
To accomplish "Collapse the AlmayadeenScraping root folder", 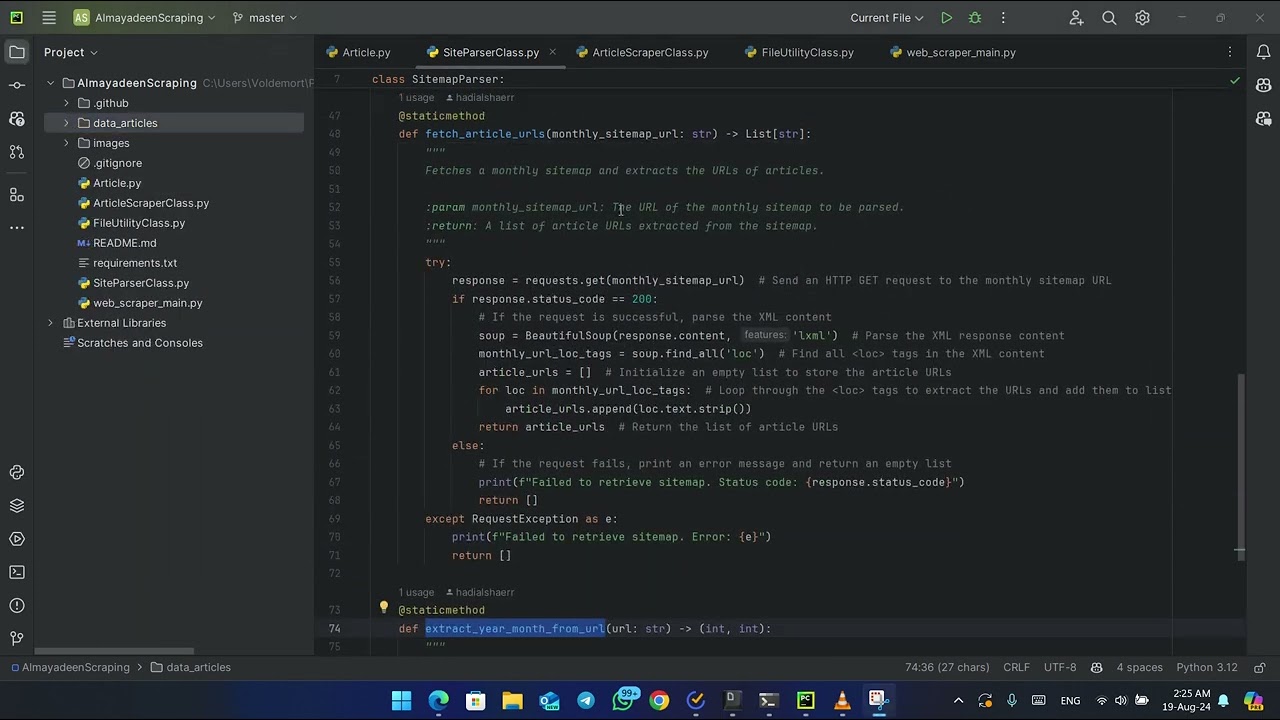I will (x=50, y=83).
